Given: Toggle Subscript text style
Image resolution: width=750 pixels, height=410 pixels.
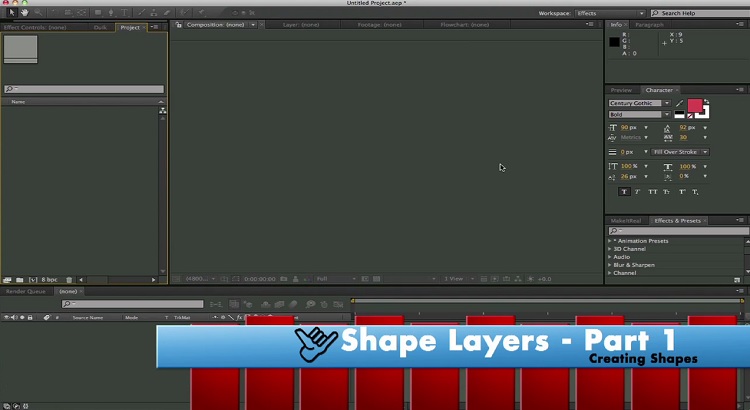Looking at the screenshot, I should coord(695,192).
